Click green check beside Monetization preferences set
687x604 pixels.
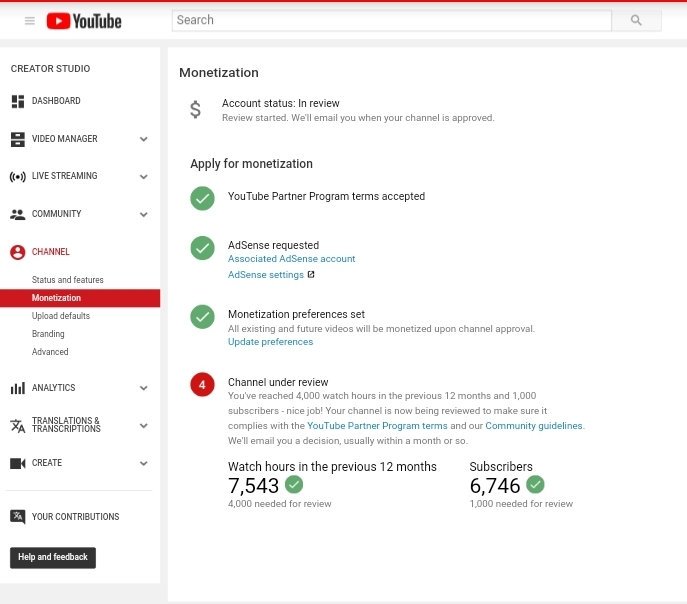coord(202,317)
